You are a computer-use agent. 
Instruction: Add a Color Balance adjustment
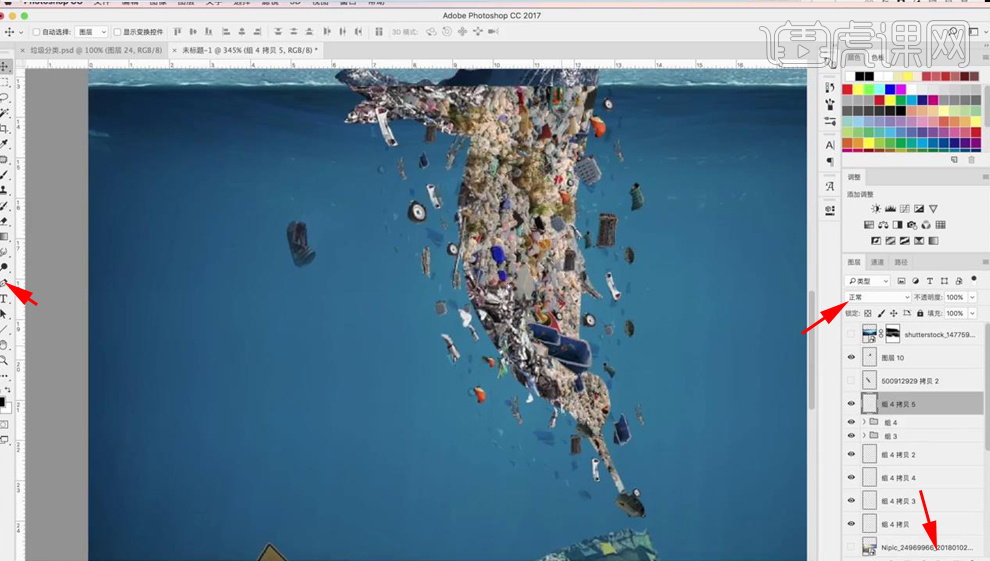click(883, 225)
